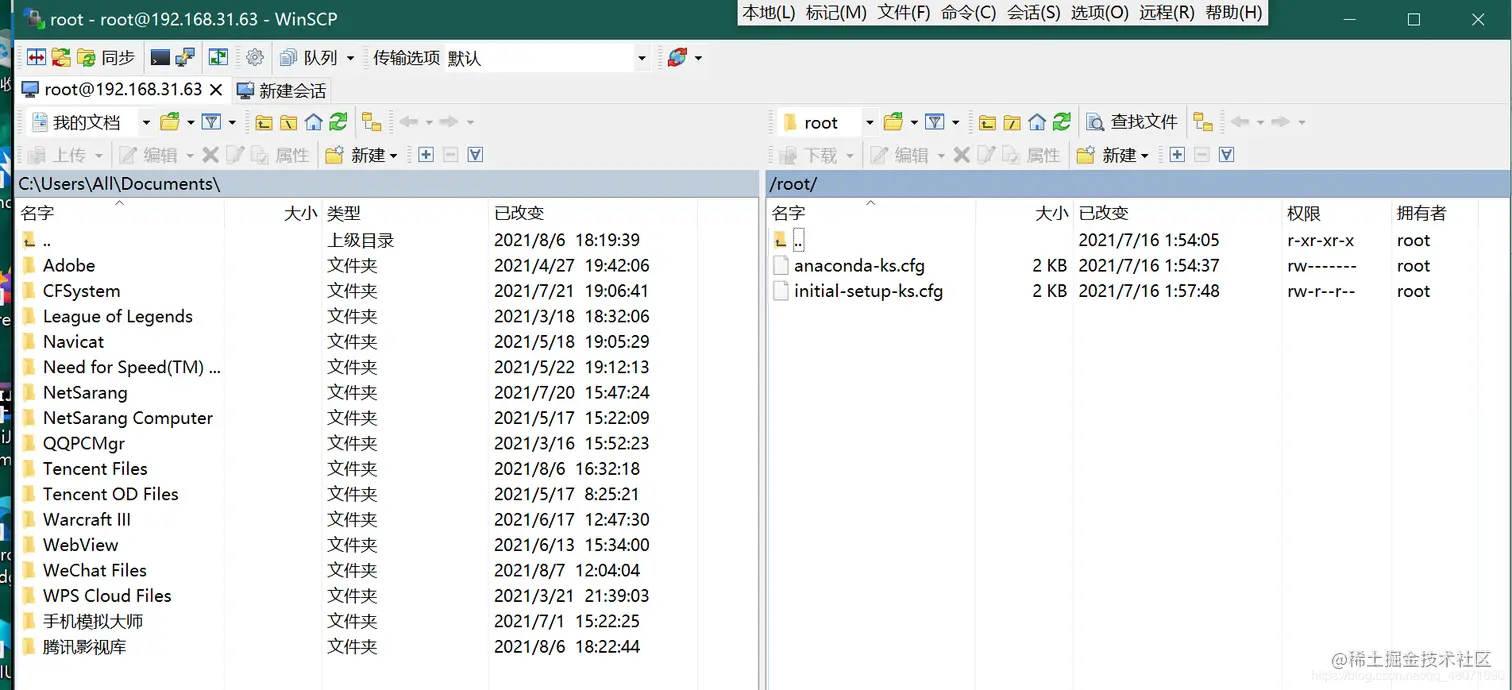Go to home directory in remote panel
The image size is (1512, 690).
coord(1037,122)
